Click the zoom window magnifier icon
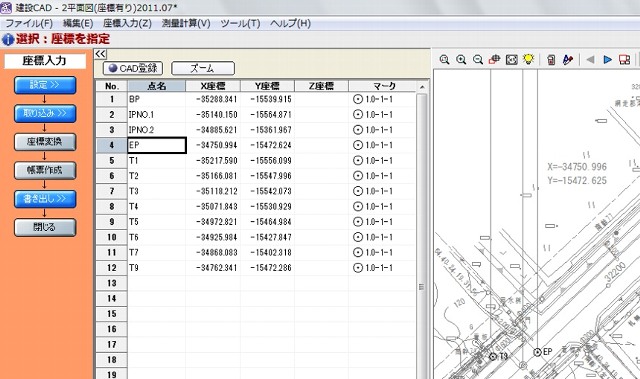The width and height of the screenshot is (640, 379). [x=444, y=60]
